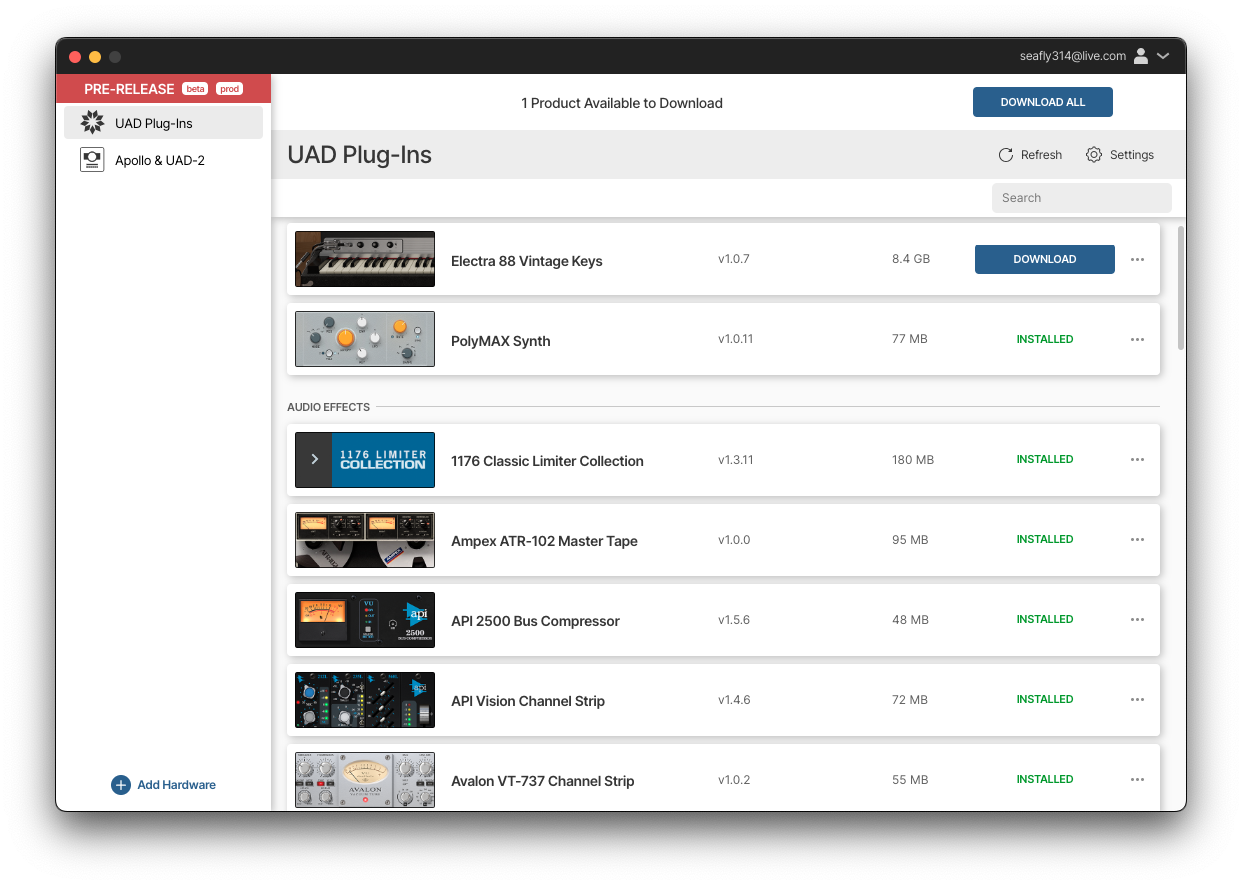Click the 1176 Classic Limiter Collection name
The width and height of the screenshot is (1242, 885).
click(x=547, y=461)
